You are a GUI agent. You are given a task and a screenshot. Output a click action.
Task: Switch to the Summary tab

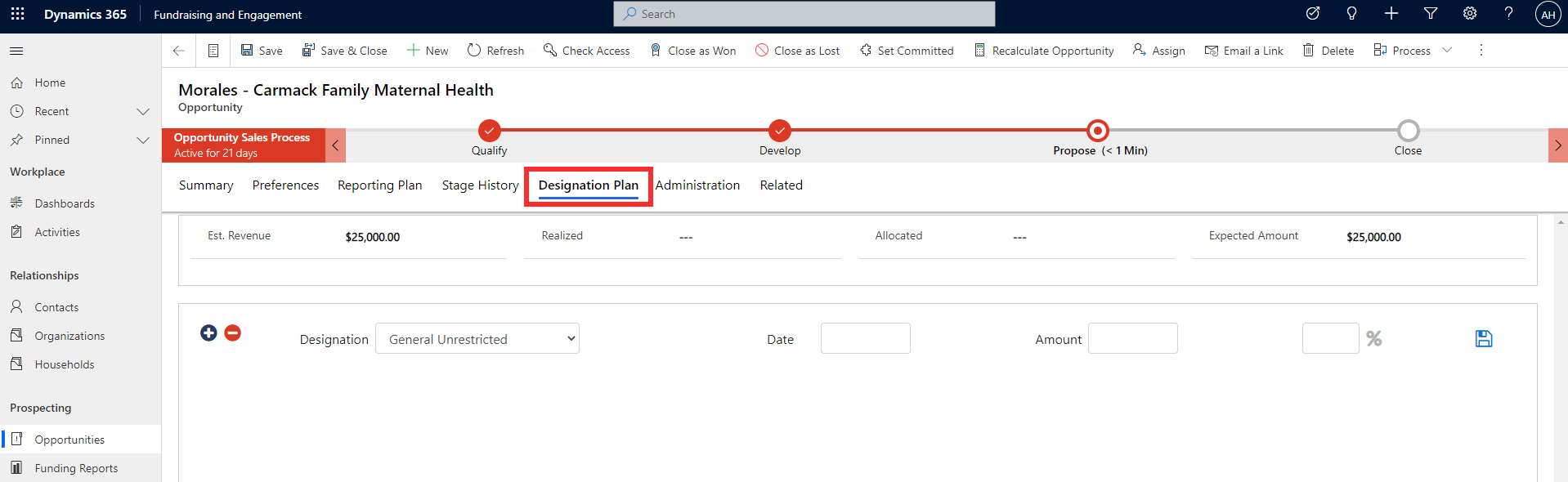206,185
